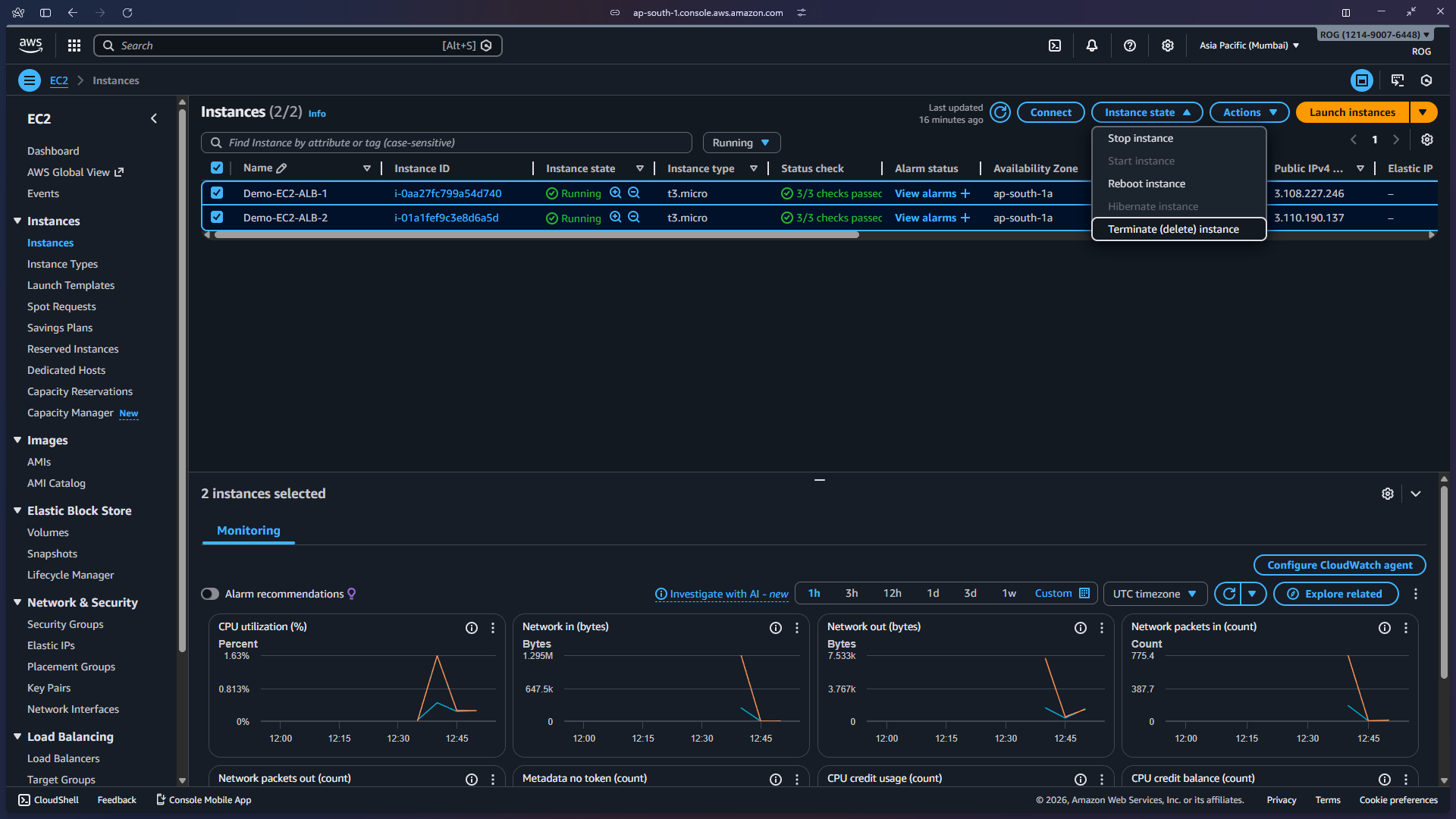Open the notifications bell
The height and width of the screenshot is (819, 1456).
pyautogui.click(x=1092, y=45)
